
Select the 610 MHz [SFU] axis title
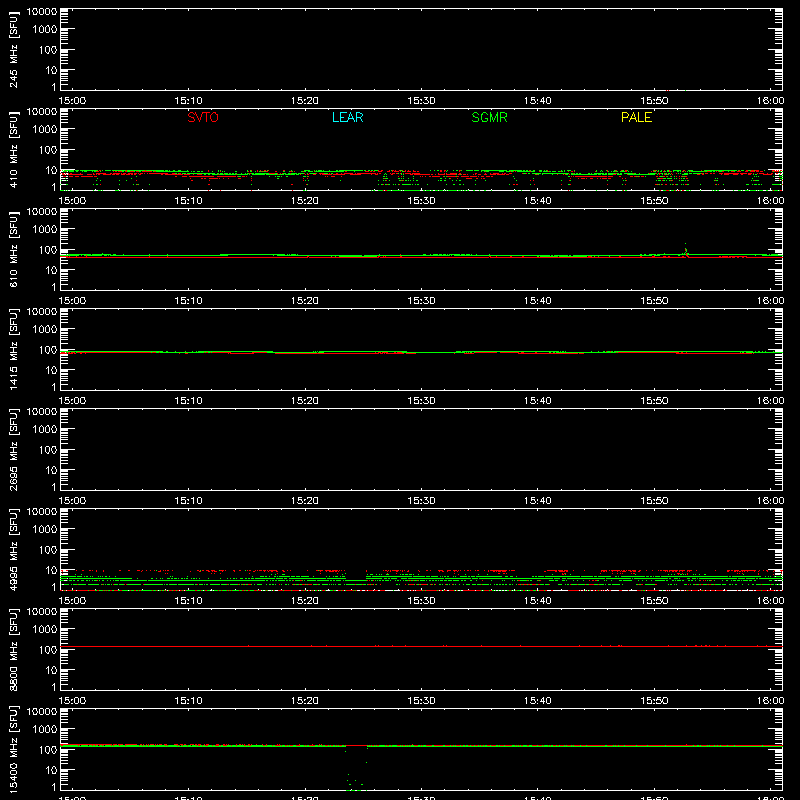pos(14,249)
